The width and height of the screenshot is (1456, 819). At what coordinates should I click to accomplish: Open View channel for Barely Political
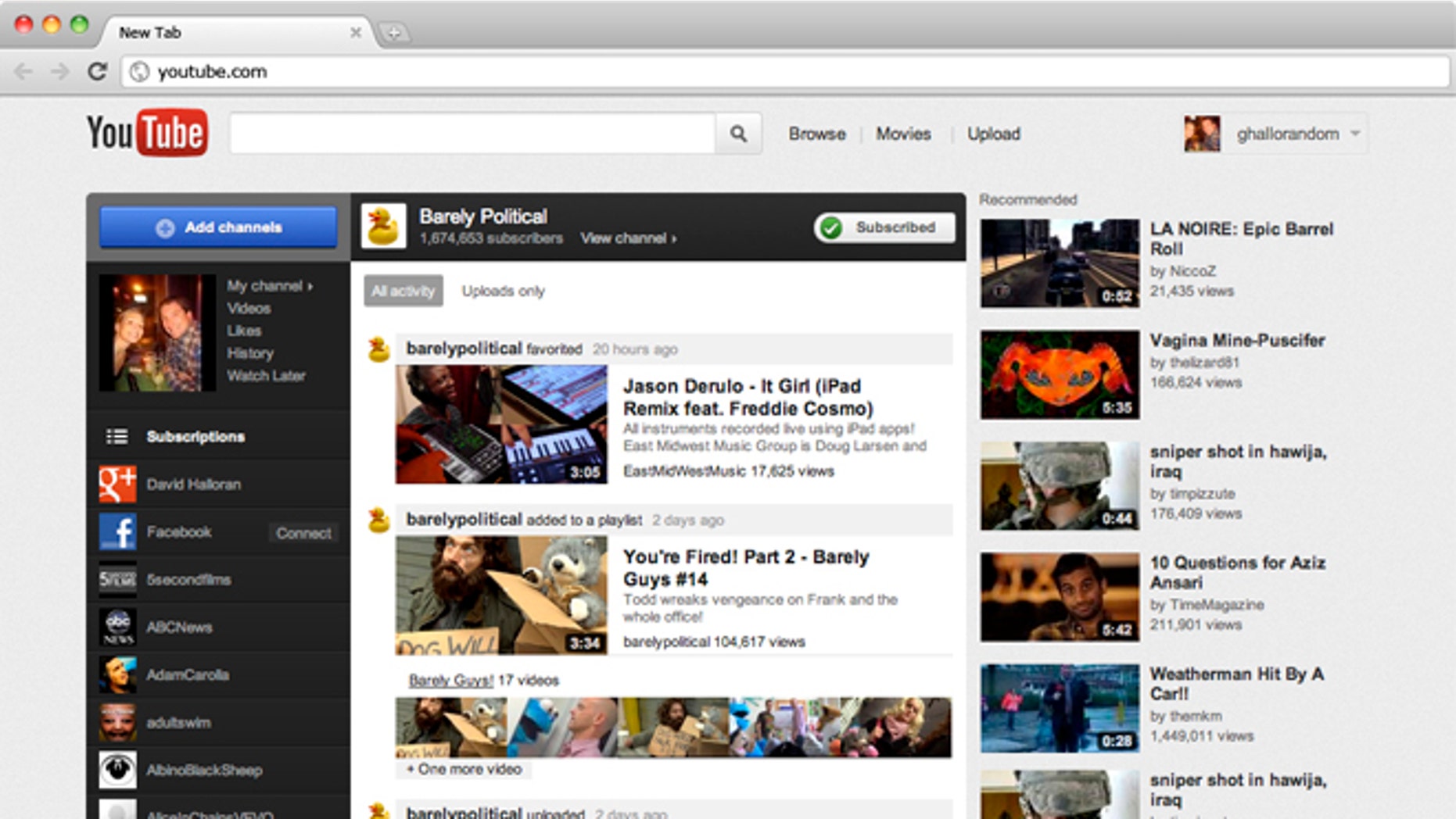click(628, 238)
